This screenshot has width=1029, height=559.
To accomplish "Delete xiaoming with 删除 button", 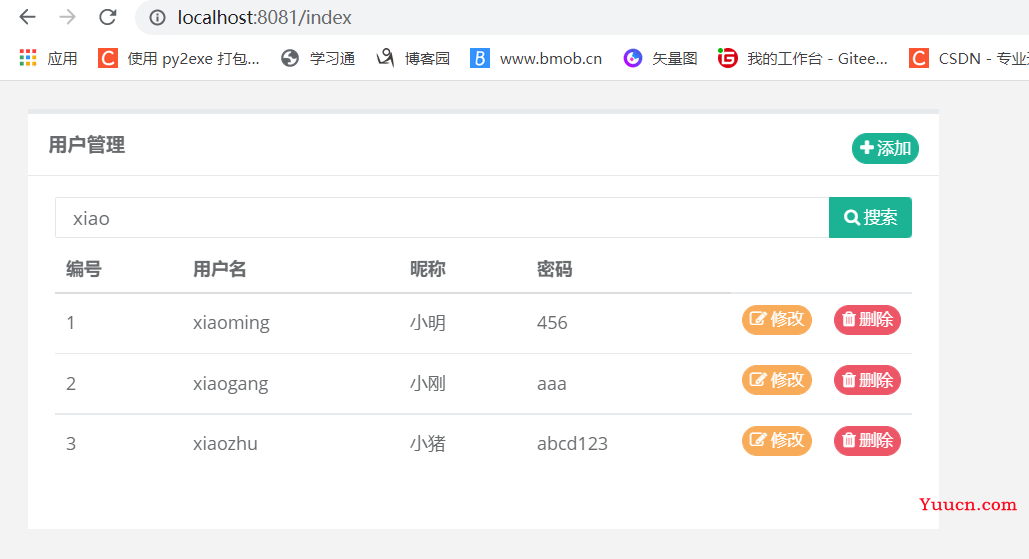I will coord(867,320).
